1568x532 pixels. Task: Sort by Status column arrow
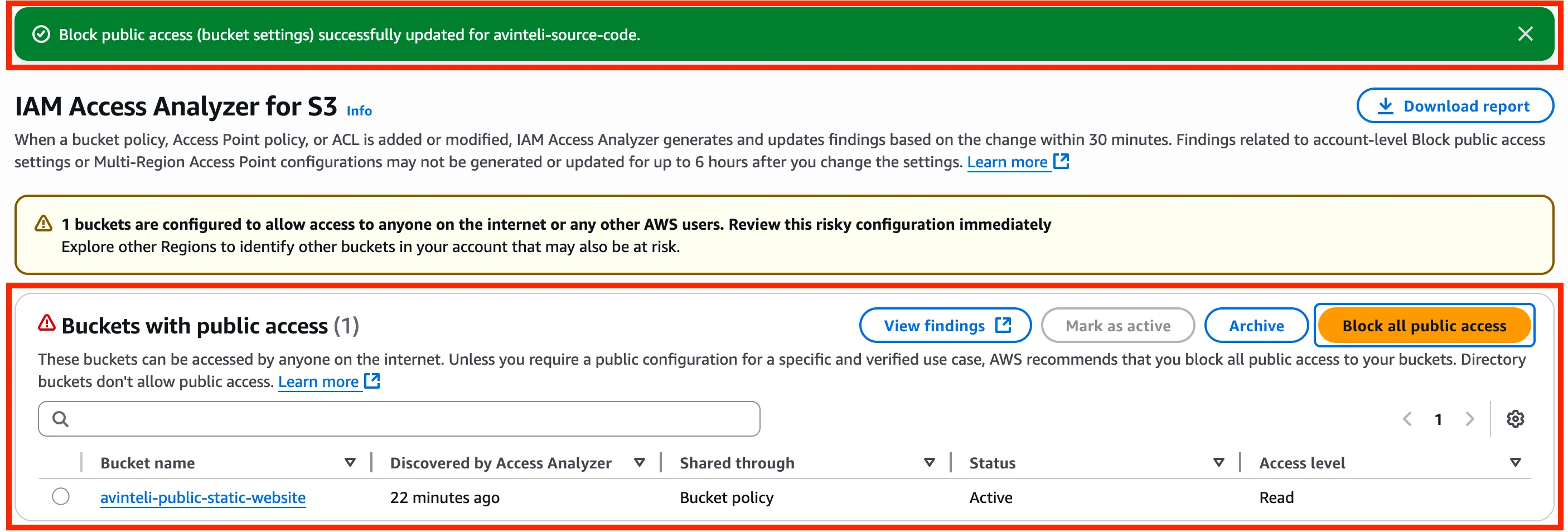pyautogui.click(x=1218, y=463)
